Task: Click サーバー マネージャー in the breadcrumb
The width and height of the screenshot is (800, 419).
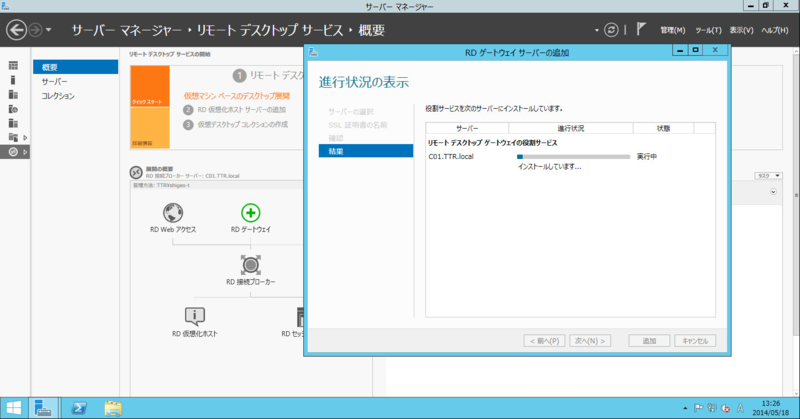Action: [127, 30]
